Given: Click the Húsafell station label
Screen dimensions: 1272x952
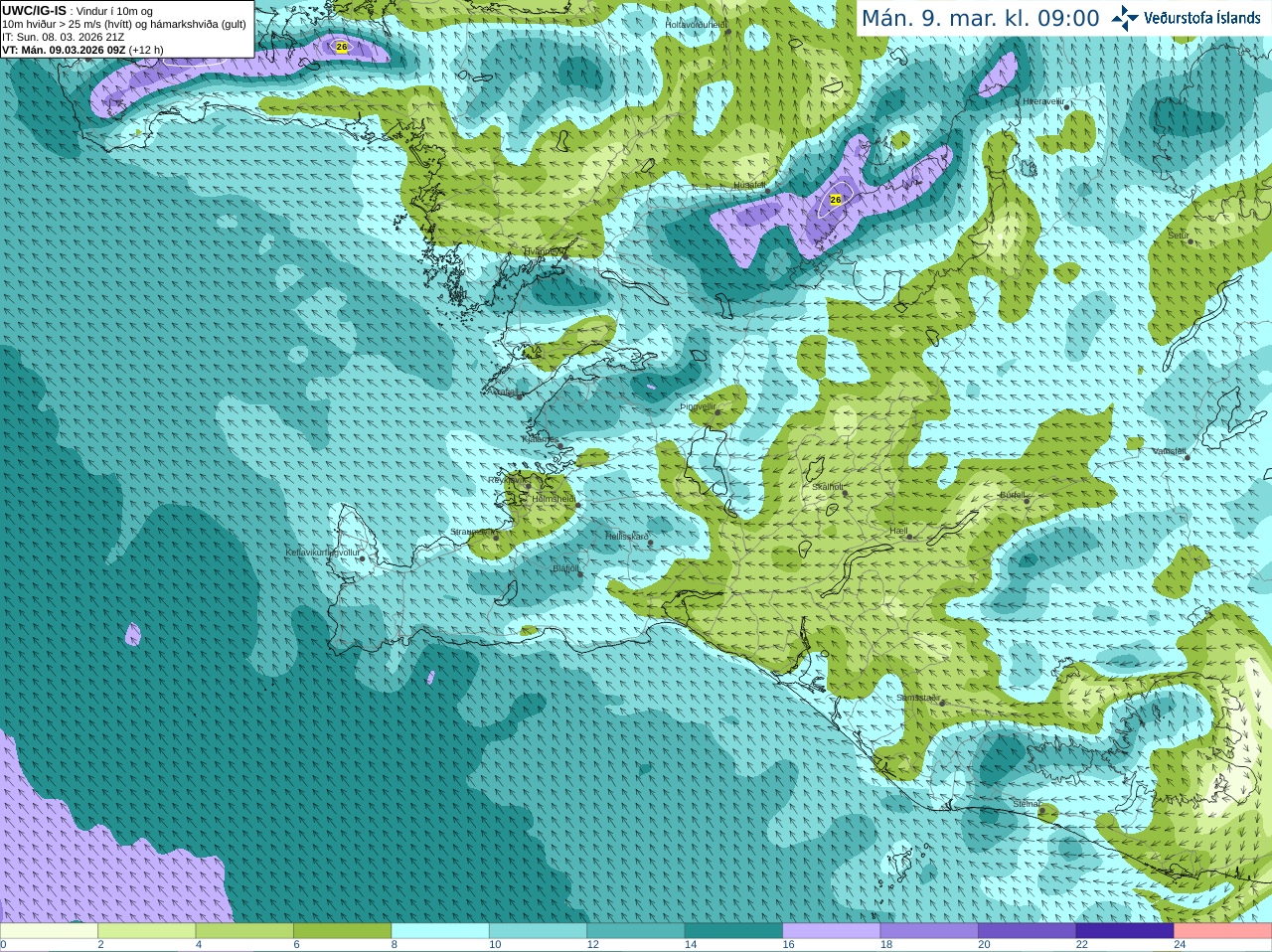Looking at the screenshot, I should click(749, 185).
